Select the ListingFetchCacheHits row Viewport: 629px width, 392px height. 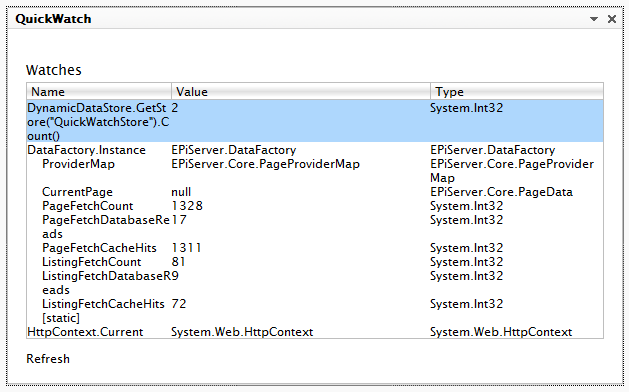coord(315,304)
